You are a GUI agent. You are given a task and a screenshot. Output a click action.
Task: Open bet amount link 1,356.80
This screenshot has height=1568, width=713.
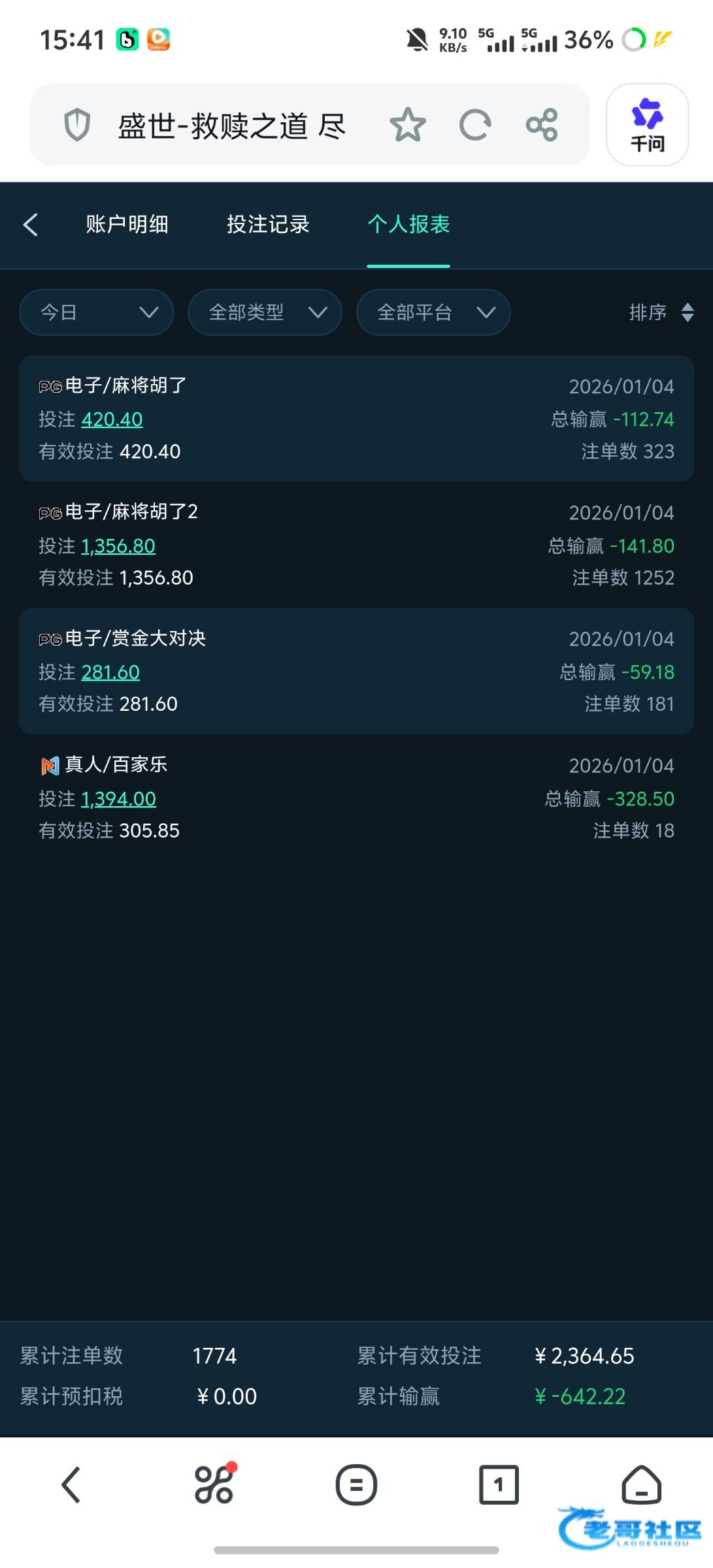click(118, 546)
